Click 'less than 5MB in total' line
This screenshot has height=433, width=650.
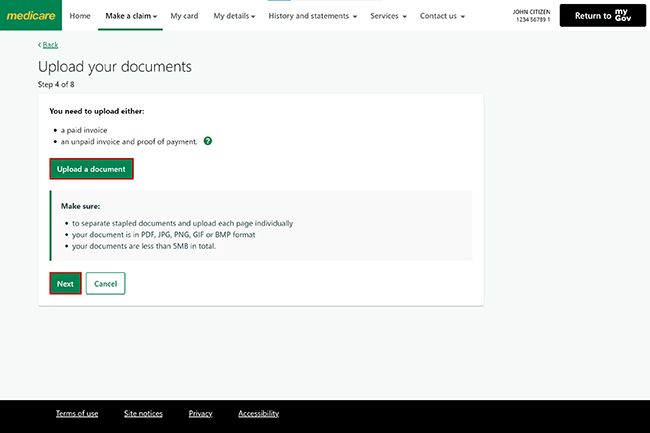pos(144,246)
